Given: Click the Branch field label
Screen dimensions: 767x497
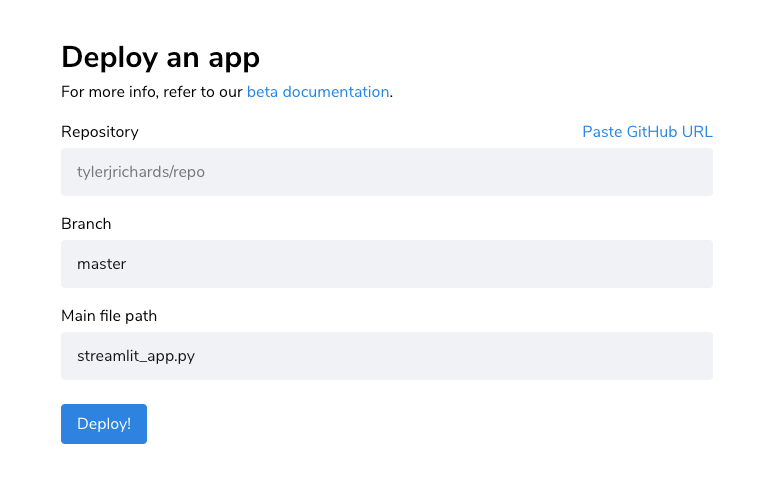Looking at the screenshot, I should pos(86,224).
